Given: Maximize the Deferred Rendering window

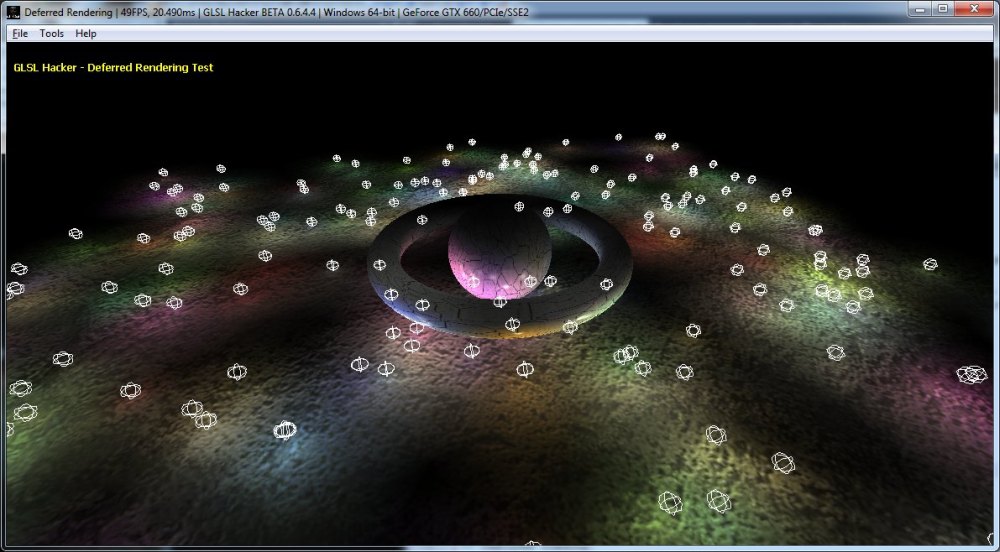Looking at the screenshot, I should click(x=942, y=9).
